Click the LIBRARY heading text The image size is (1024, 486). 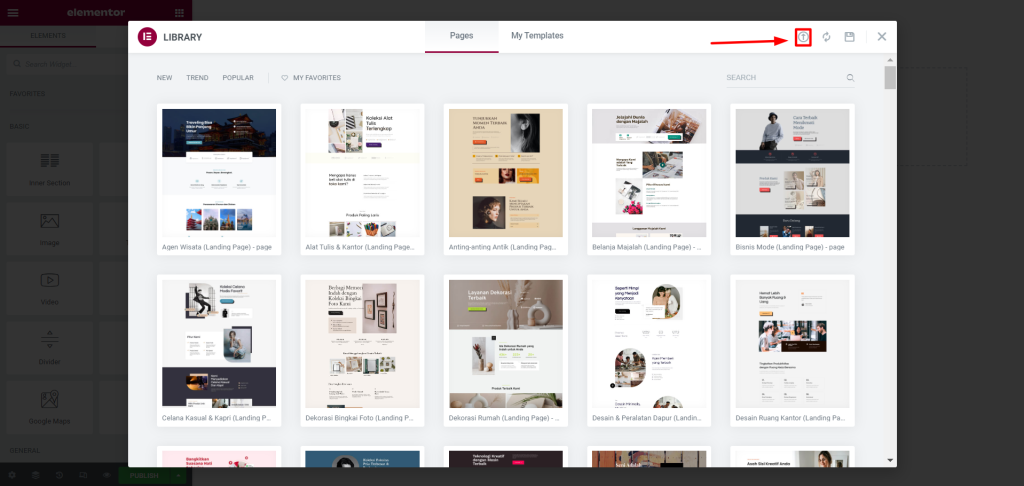tap(182, 37)
